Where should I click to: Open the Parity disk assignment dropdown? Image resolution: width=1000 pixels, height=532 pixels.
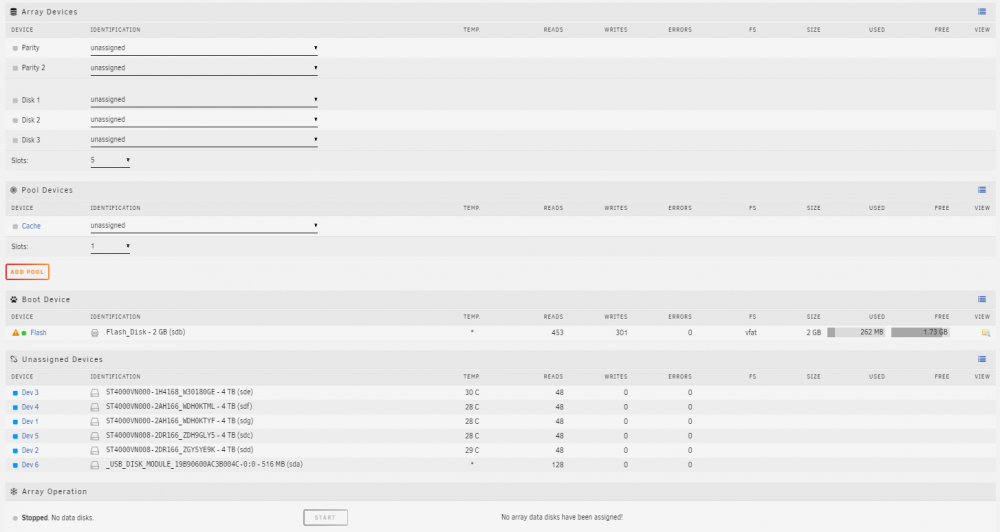[x=204, y=48]
